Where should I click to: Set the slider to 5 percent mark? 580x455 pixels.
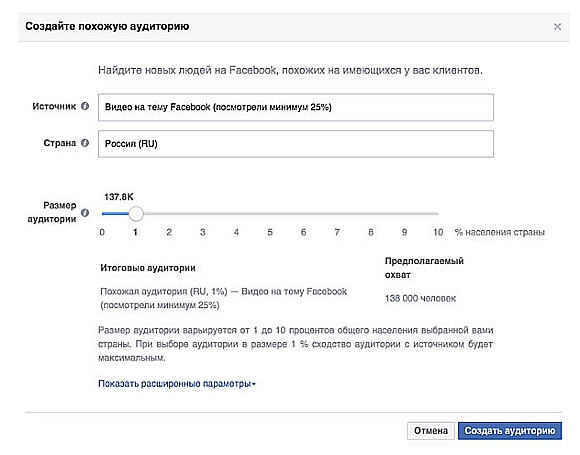click(x=270, y=213)
